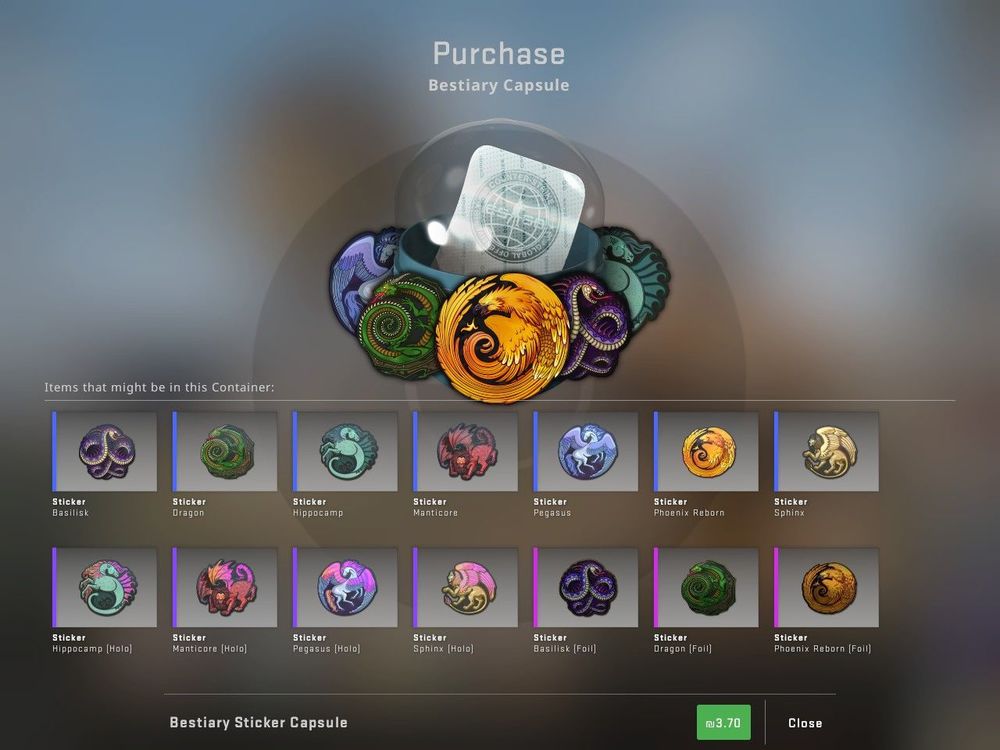Image resolution: width=1000 pixels, height=750 pixels.
Task: Choose the Hippocamp sticker icon
Action: 345,452
